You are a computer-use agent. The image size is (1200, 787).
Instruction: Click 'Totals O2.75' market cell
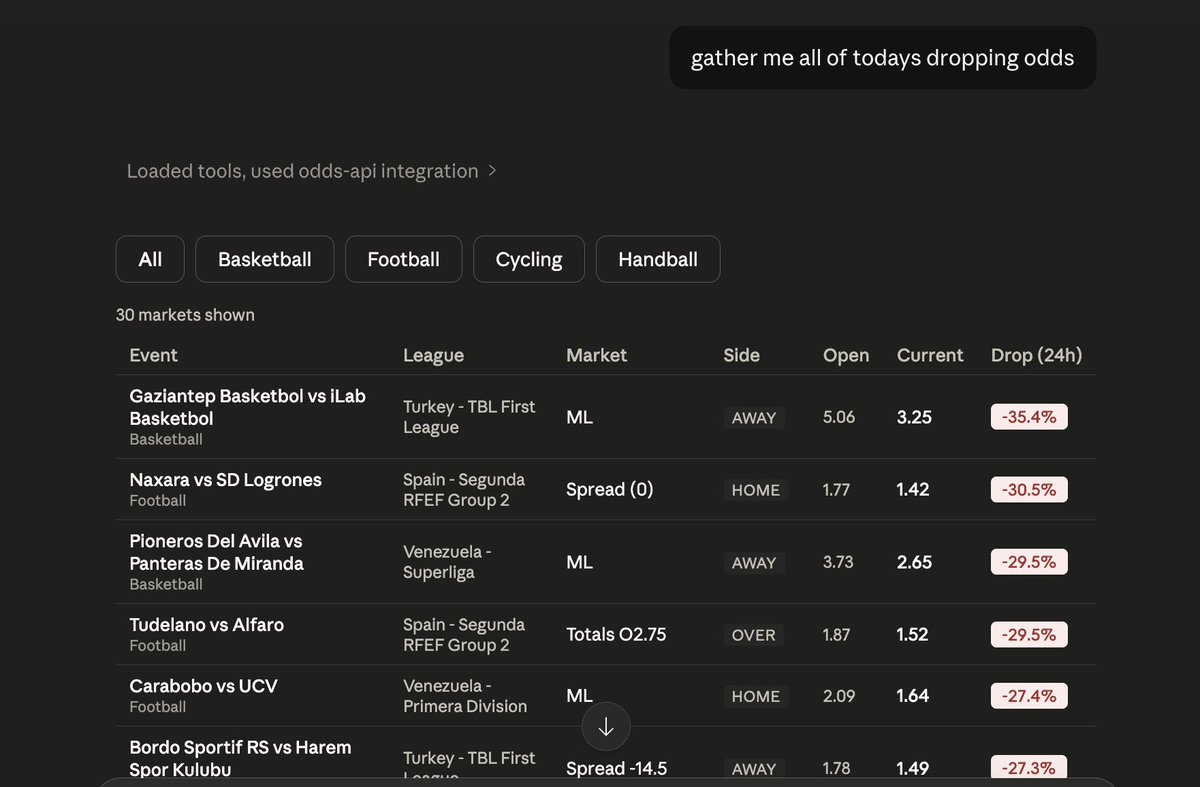(x=616, y=634)
